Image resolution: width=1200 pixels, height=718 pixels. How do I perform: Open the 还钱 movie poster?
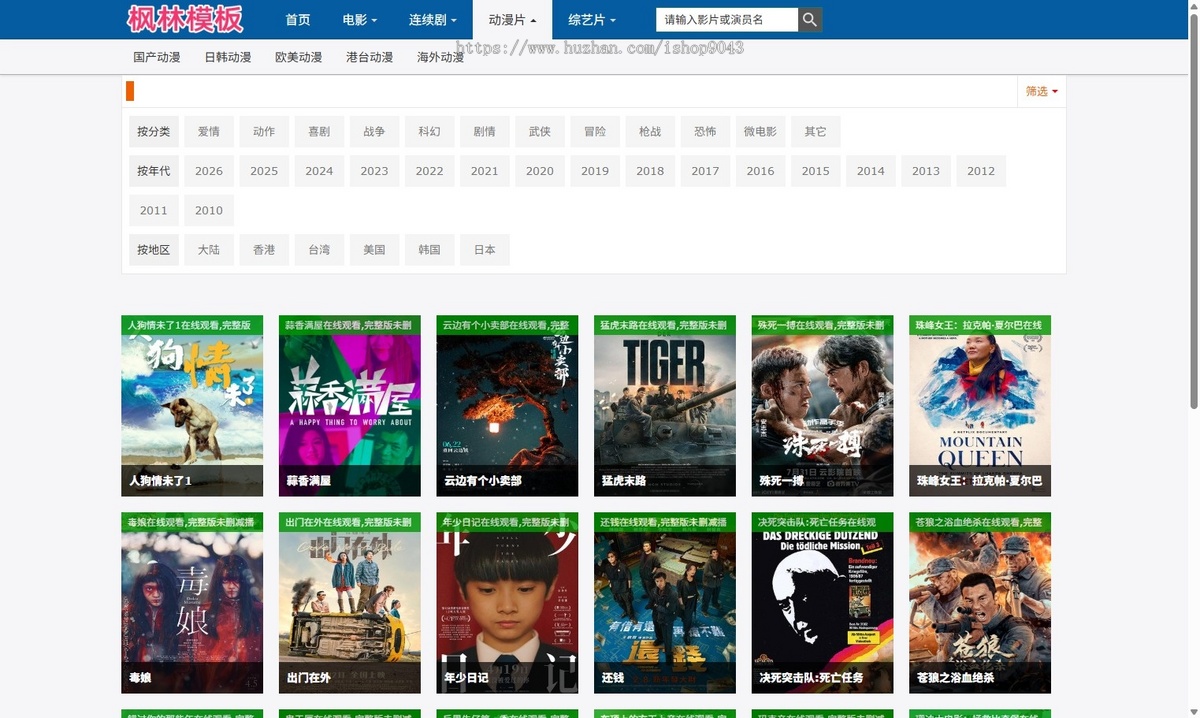[x=665, y=603]
